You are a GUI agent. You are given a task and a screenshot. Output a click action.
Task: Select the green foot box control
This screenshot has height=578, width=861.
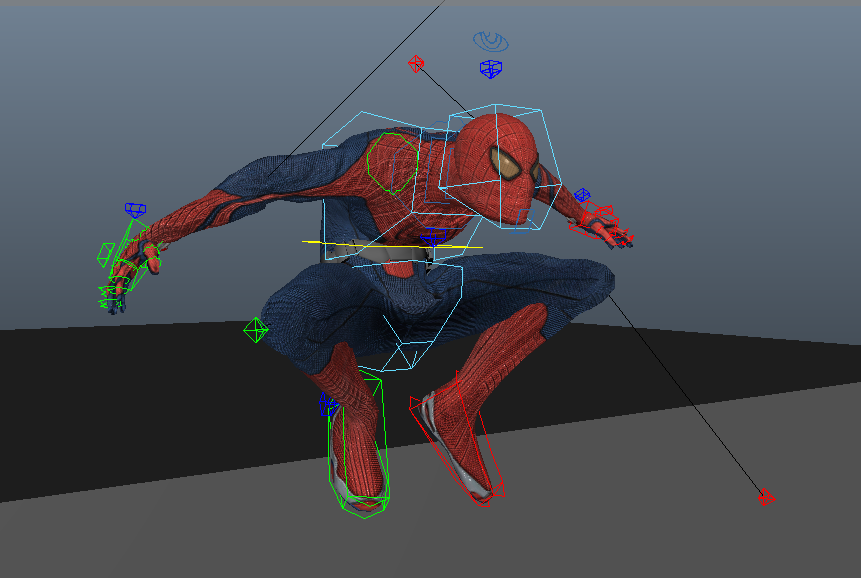point(358,445)
